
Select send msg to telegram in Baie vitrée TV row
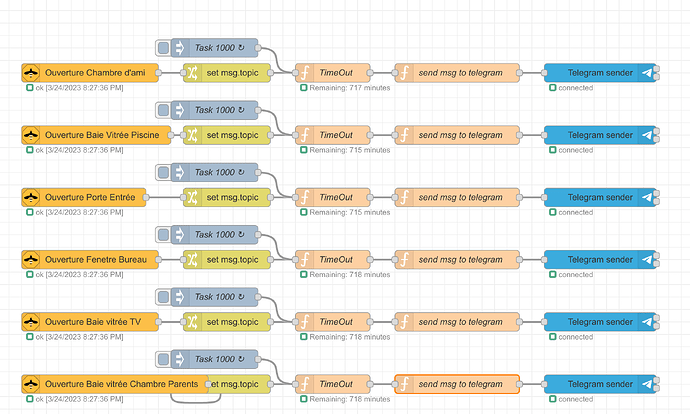click(x=460, y=322)
